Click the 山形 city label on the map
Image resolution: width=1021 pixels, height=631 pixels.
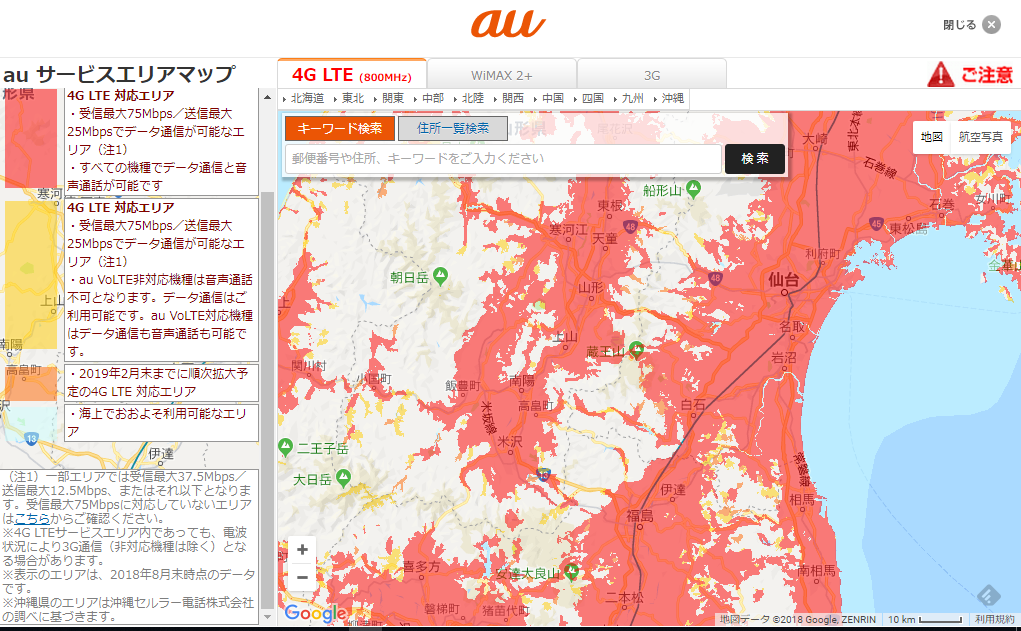point(590,287)
